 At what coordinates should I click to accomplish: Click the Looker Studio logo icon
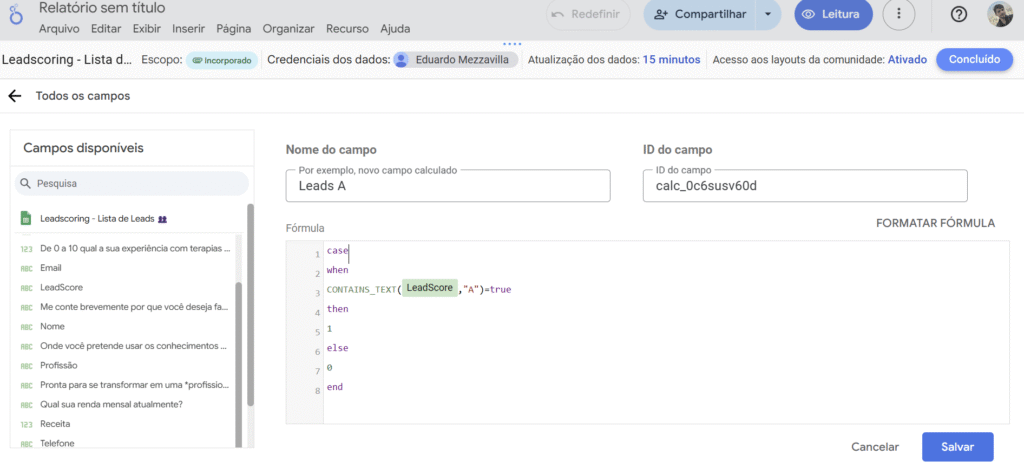pos(17,17)
